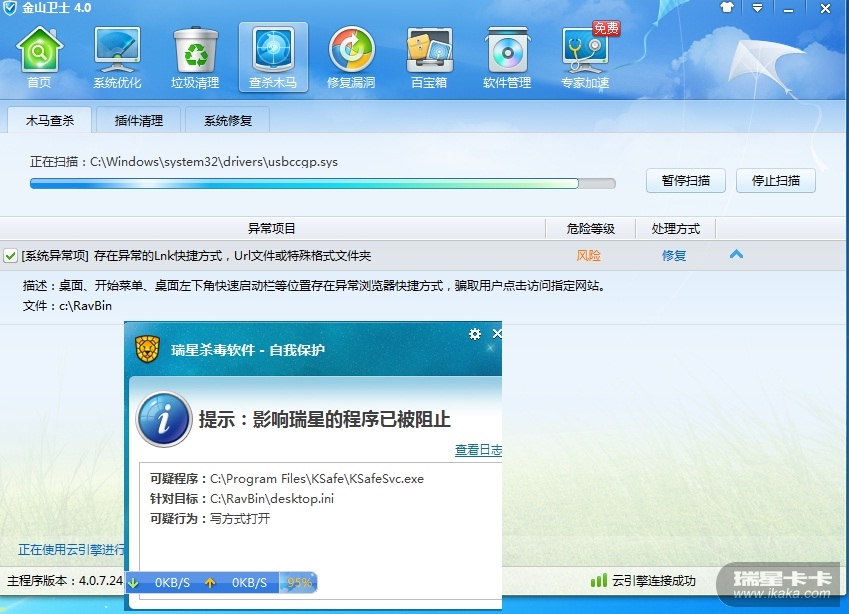Viewport: 849px width, 614px height.
Task: Open 软件管理 software manager
Action: pos(507,57)
